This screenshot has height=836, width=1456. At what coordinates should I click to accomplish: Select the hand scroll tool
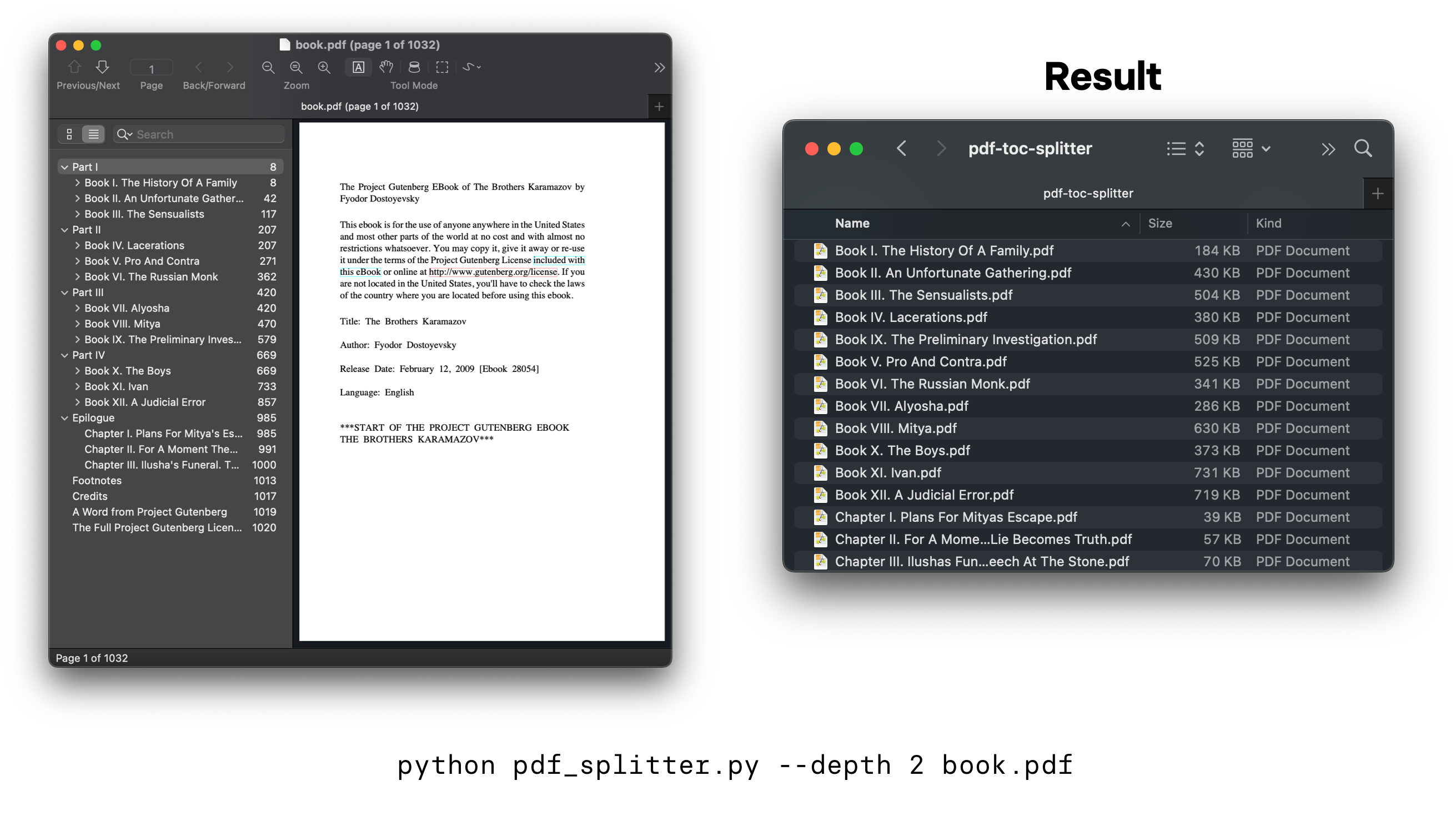tap(386, 67)
